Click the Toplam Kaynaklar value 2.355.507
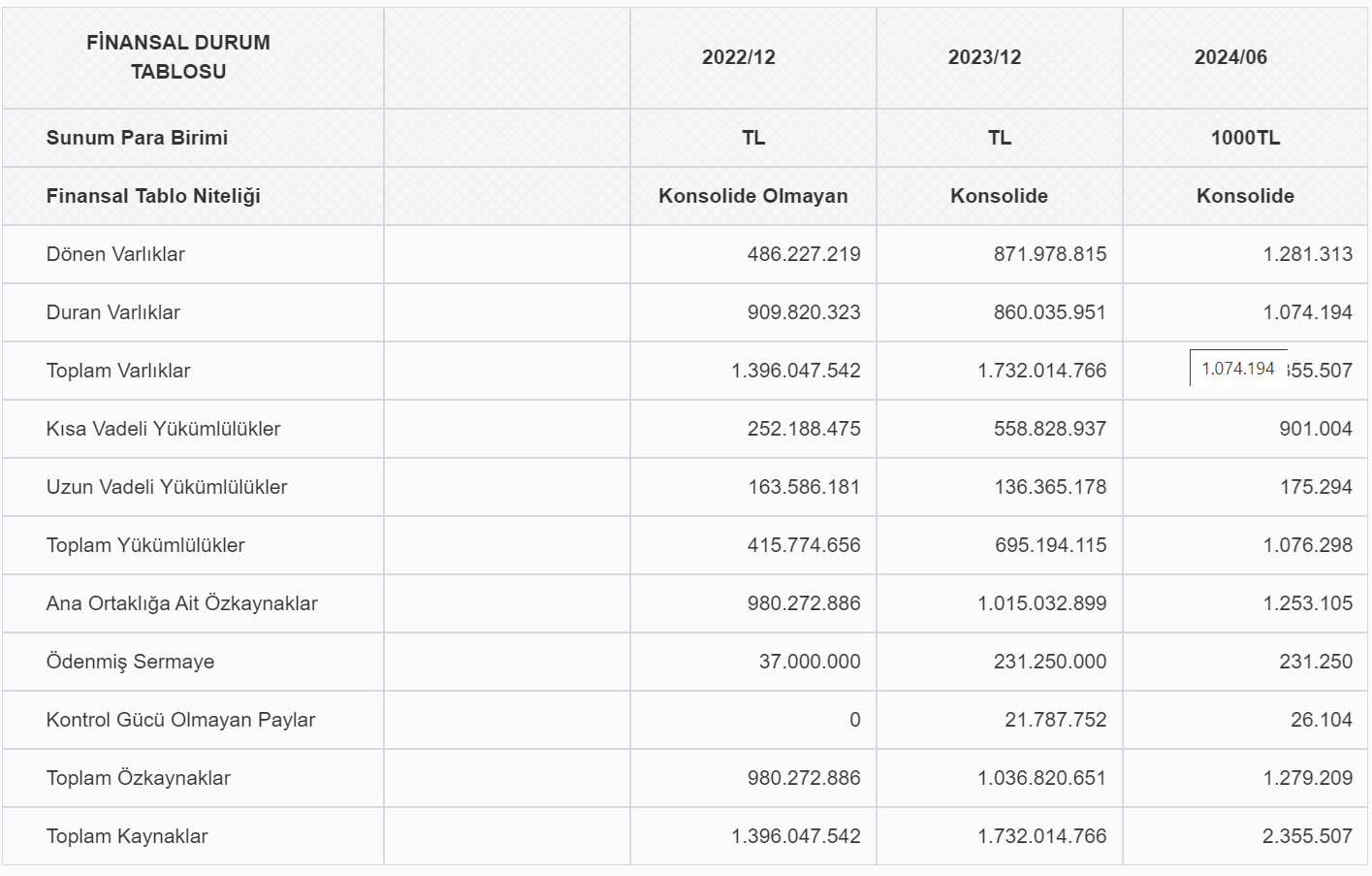This screenshot has height=876, width=1372. point(1307,836)
